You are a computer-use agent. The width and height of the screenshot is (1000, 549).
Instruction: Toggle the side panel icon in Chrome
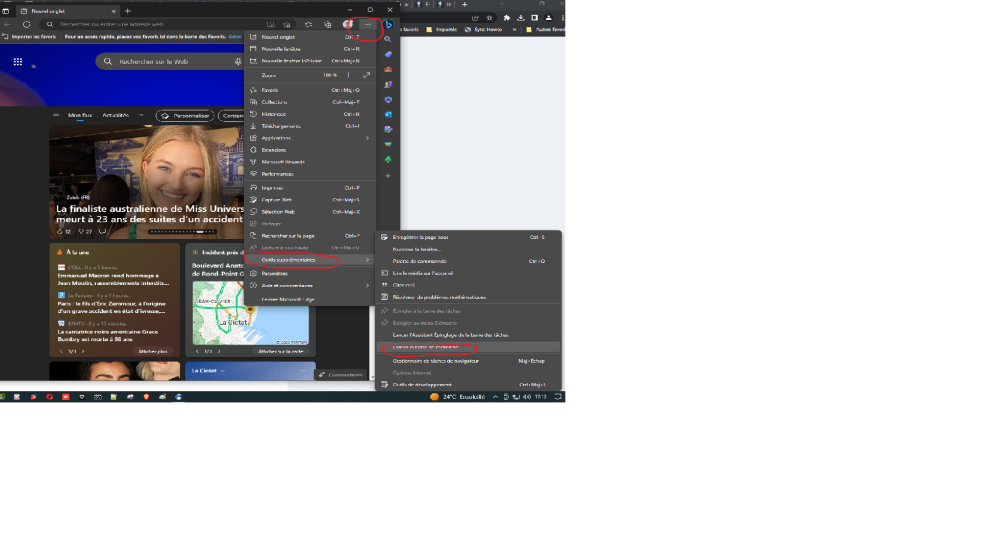tap(534, 18)
